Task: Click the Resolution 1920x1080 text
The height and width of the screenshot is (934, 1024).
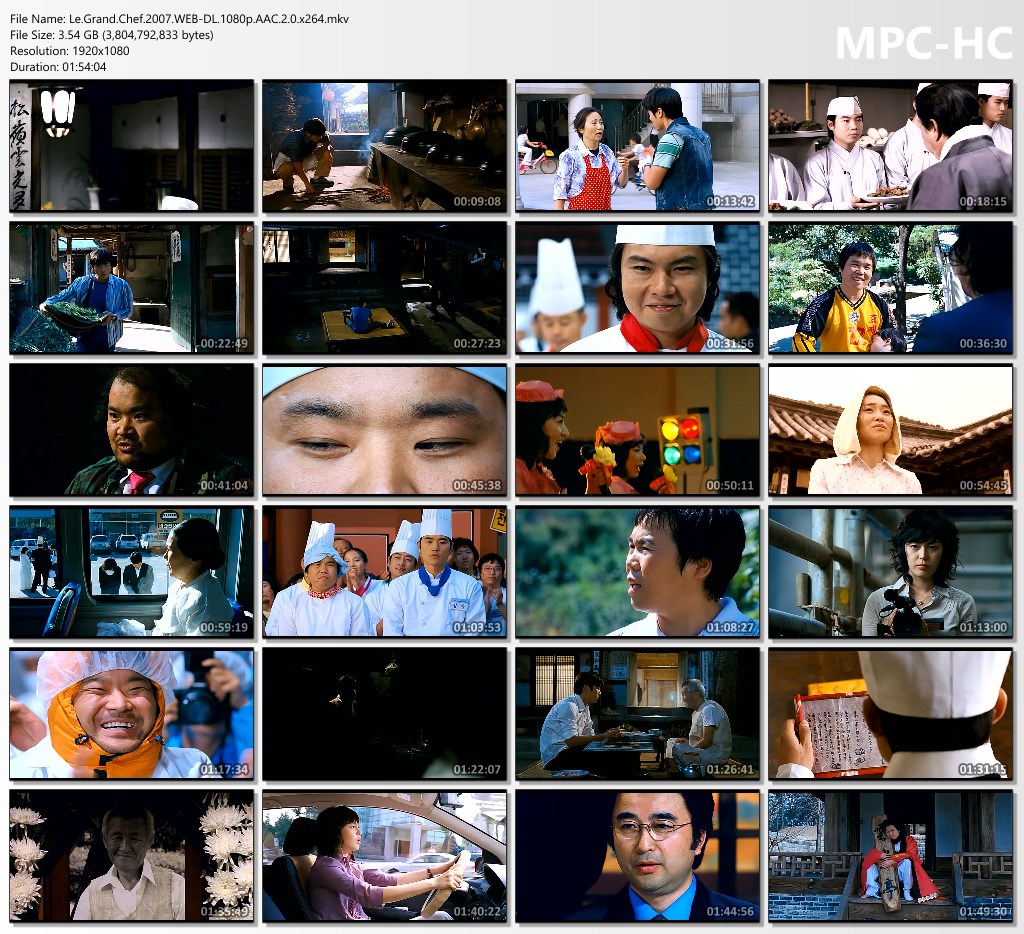Action: click(x=70, y=51)
